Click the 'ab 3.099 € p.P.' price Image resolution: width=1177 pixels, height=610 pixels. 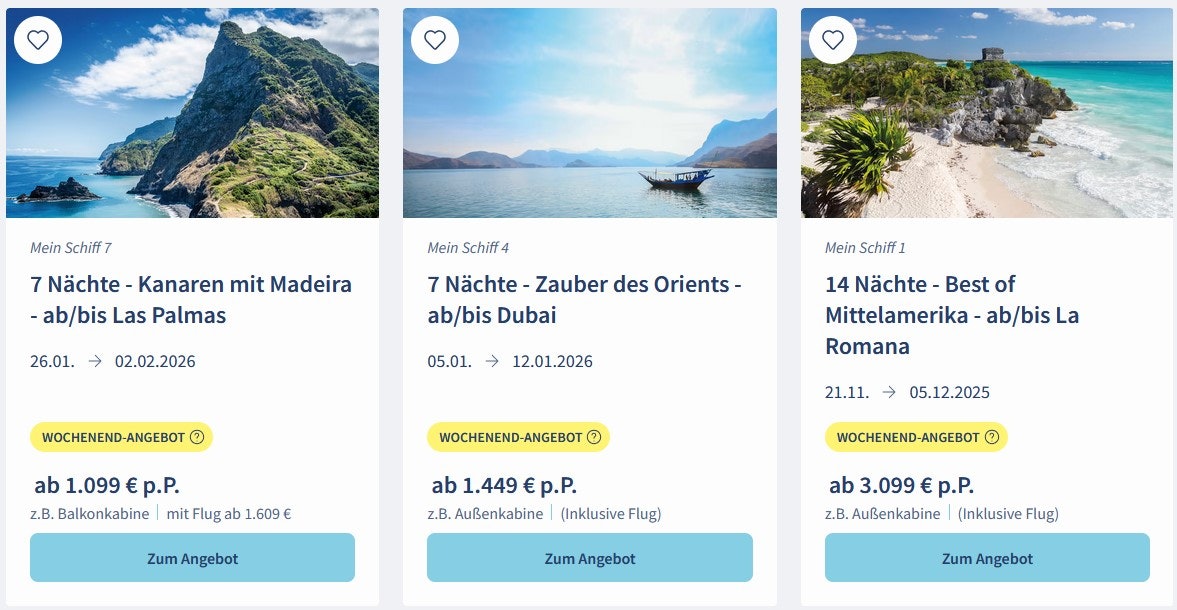(901, 486)
